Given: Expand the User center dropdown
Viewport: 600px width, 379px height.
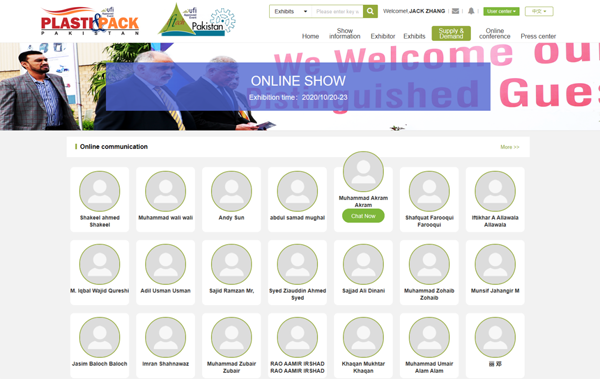Looking at the screenshot, I should (501, 11).
